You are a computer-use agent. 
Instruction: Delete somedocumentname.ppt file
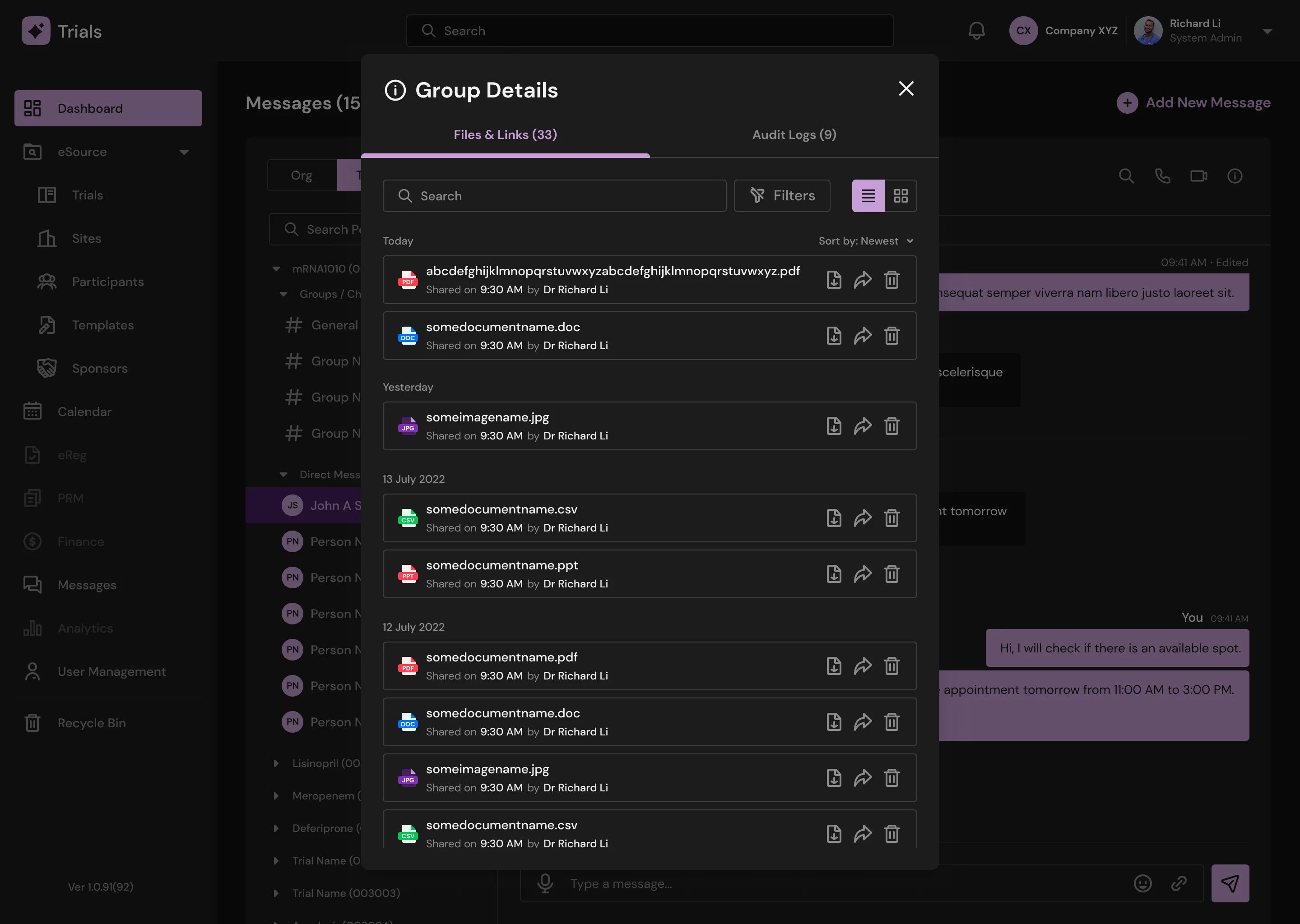pos(892,574)
